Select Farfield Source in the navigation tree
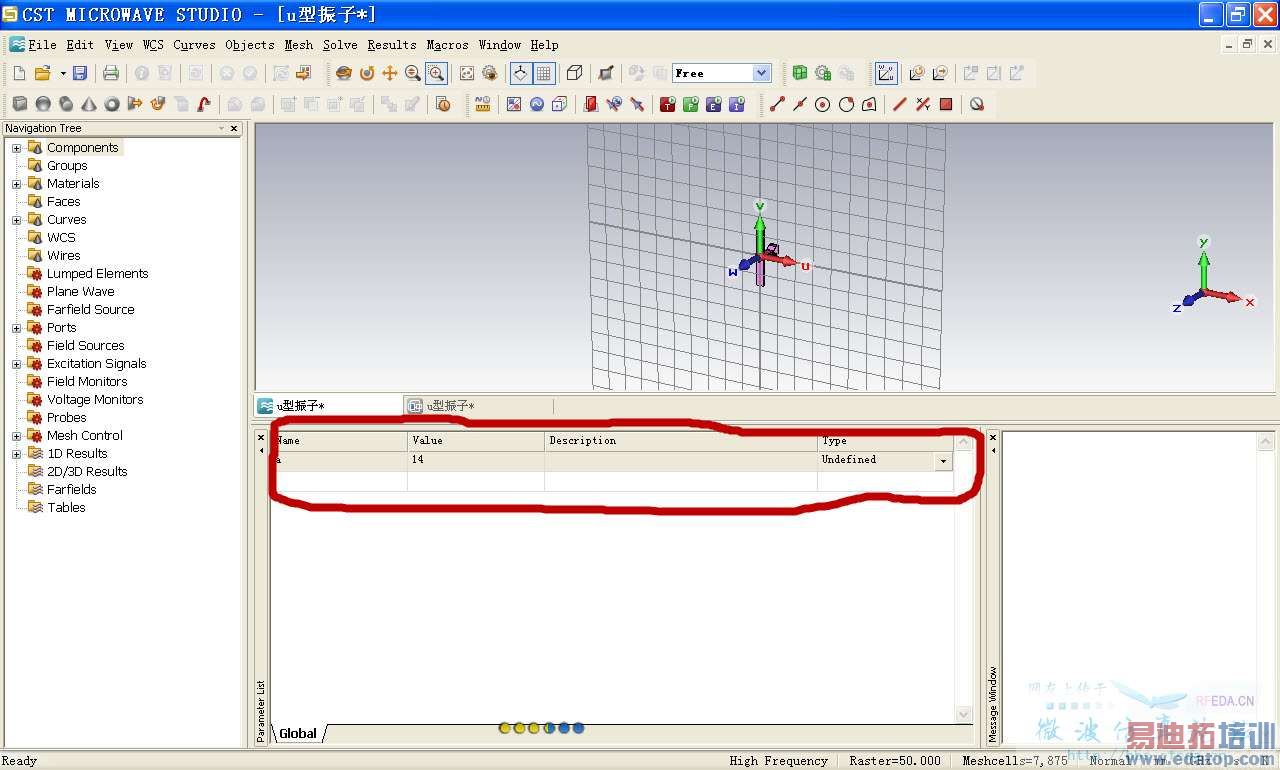This screenshot has width=1280, height=770. click(x=90, y=310)
